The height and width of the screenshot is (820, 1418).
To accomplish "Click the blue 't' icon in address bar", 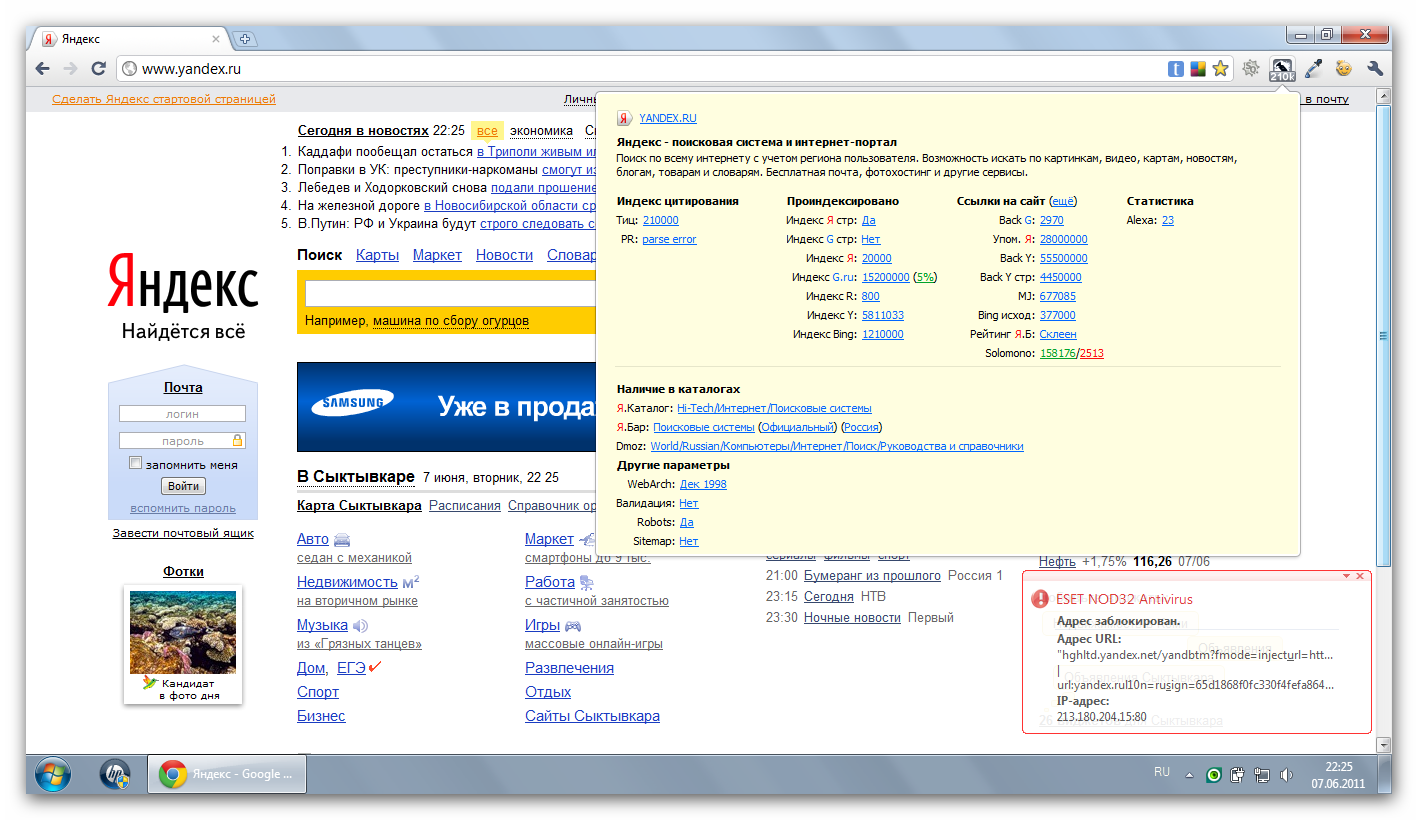I will tap(1176, 69).
